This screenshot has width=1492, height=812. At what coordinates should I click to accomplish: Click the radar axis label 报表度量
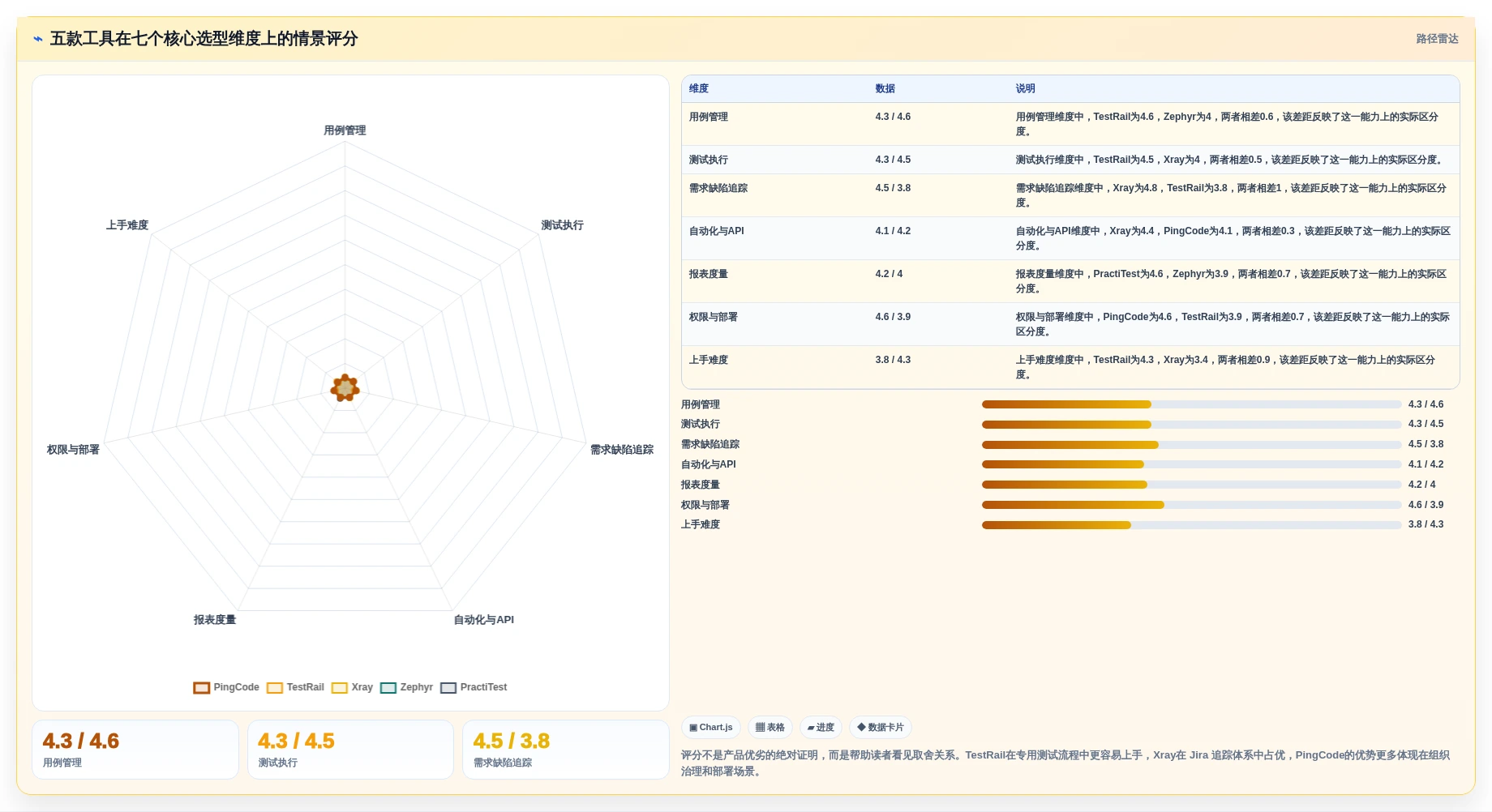point(215,620)
